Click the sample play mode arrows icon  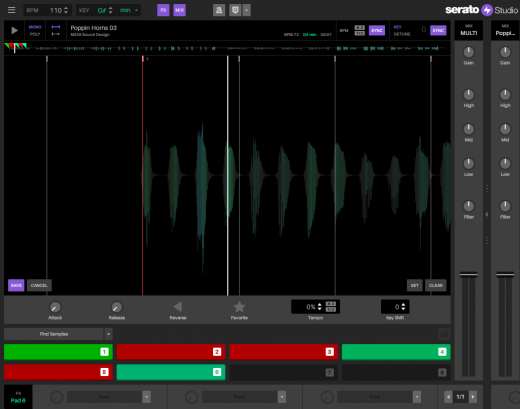56,30
